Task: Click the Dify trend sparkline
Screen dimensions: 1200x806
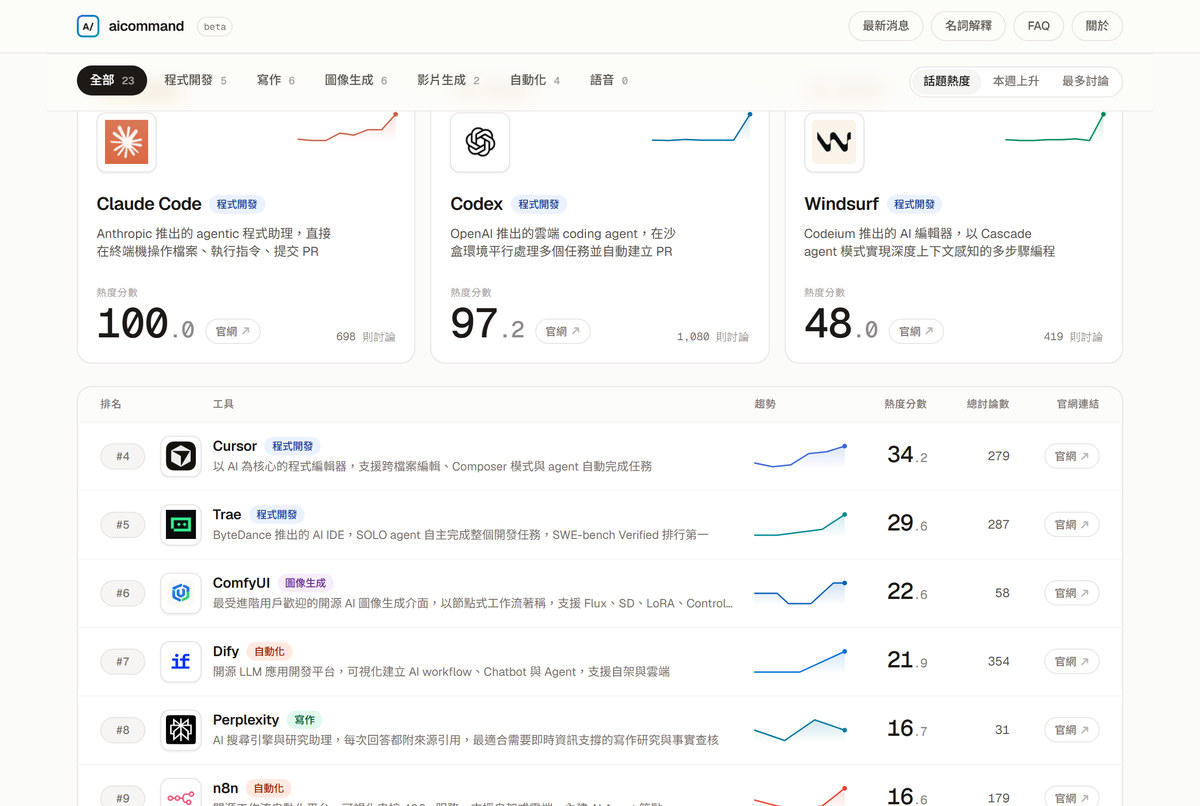Action: click(800, 661)
